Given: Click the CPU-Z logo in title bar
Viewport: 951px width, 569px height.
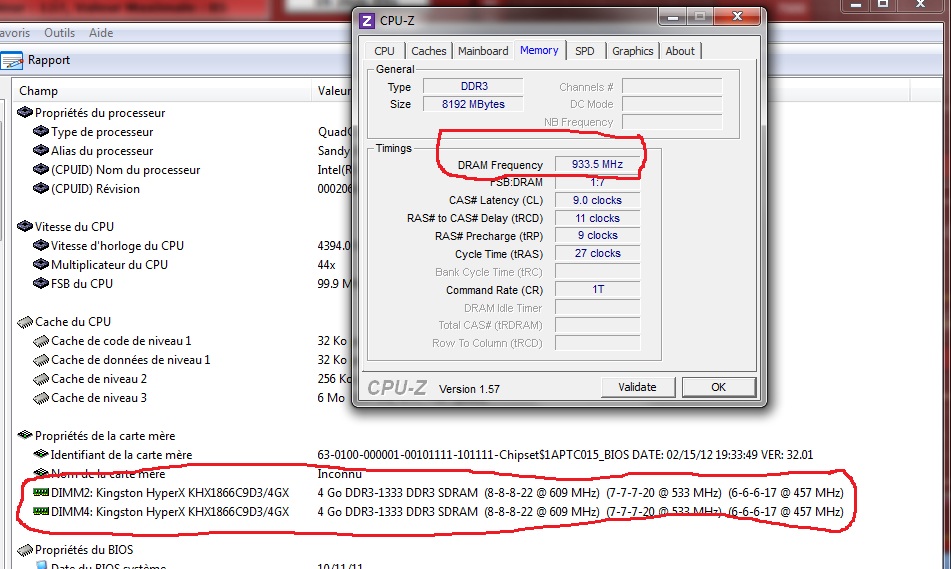Looking at the screenshot, I should click(367, 20).
